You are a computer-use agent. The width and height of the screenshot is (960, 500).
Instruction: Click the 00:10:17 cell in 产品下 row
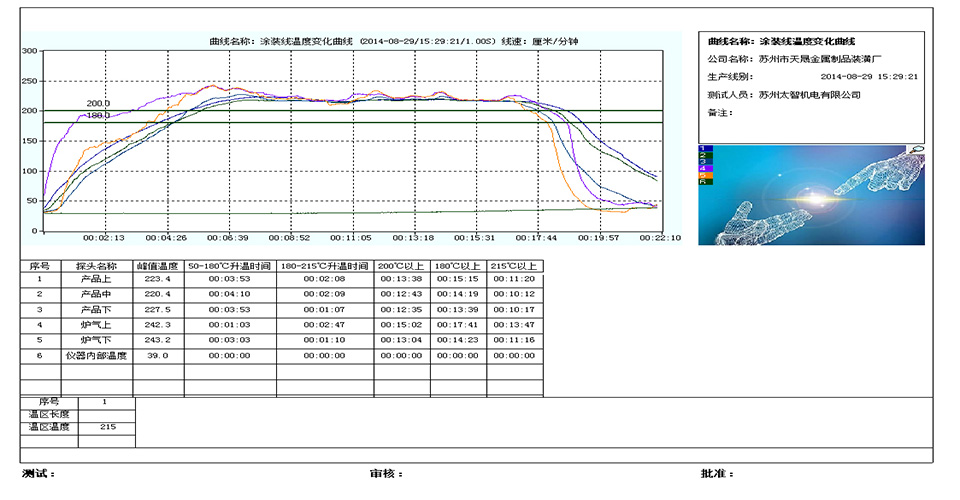coord(514,310)
